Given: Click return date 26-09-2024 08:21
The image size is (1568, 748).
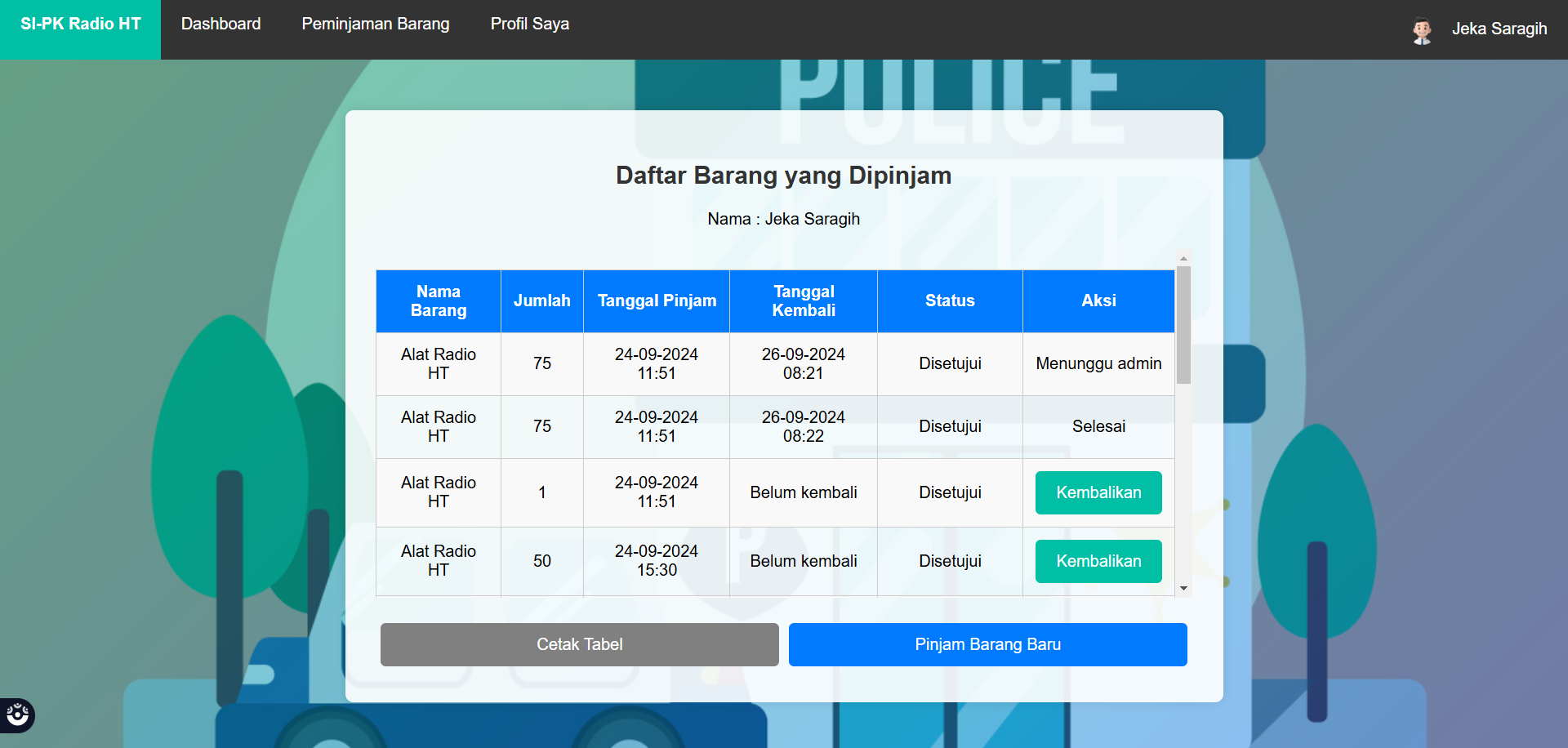Looking at the screenshot, I should tap(804, 364).
